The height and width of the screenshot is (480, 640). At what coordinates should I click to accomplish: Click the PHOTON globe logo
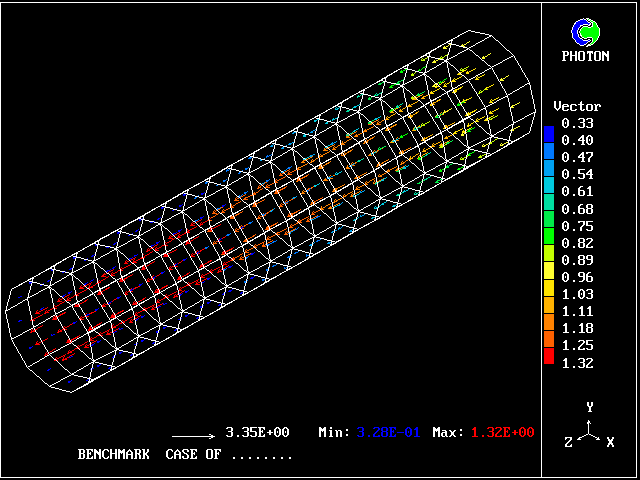[x=591, y=32]
